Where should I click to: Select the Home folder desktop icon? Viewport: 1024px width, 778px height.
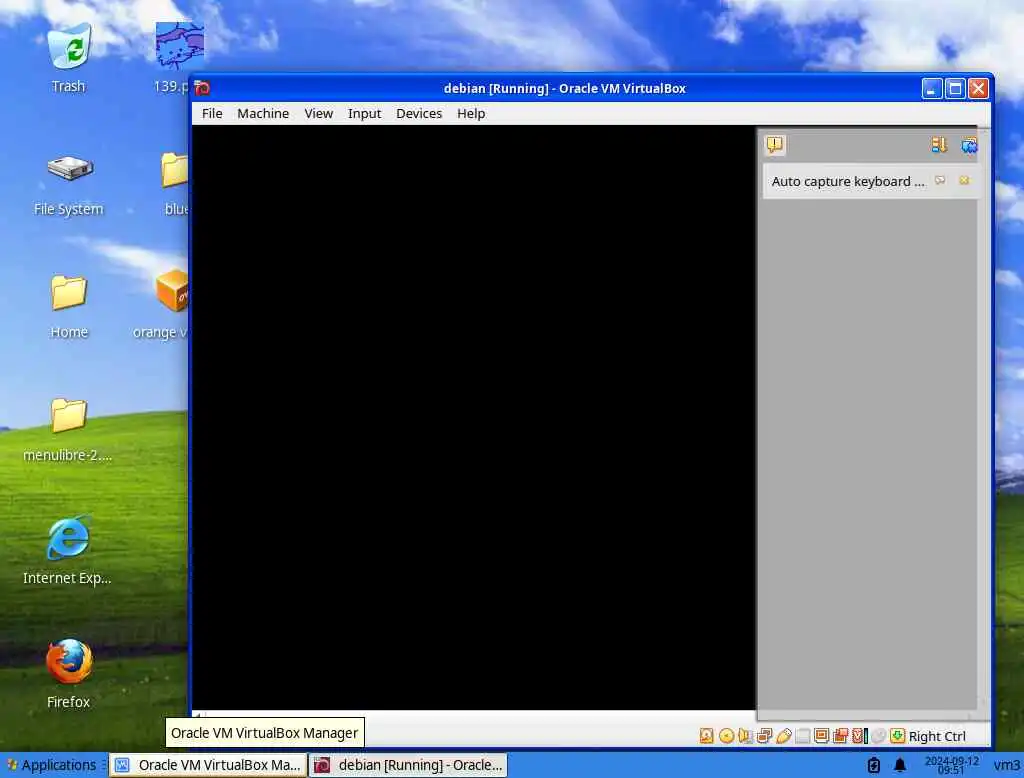[69, 306]
